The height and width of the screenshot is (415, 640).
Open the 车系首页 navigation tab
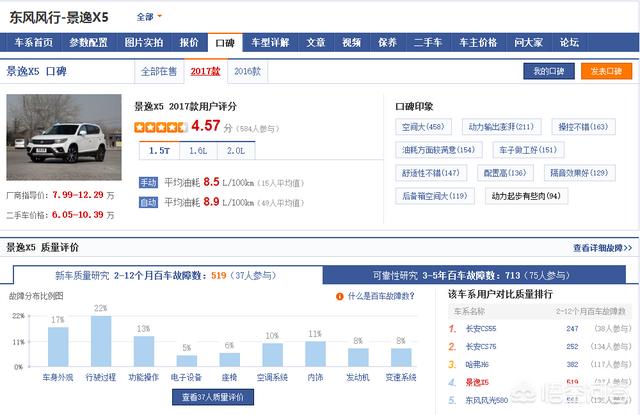pyautogui.click(x=33, y=42)
